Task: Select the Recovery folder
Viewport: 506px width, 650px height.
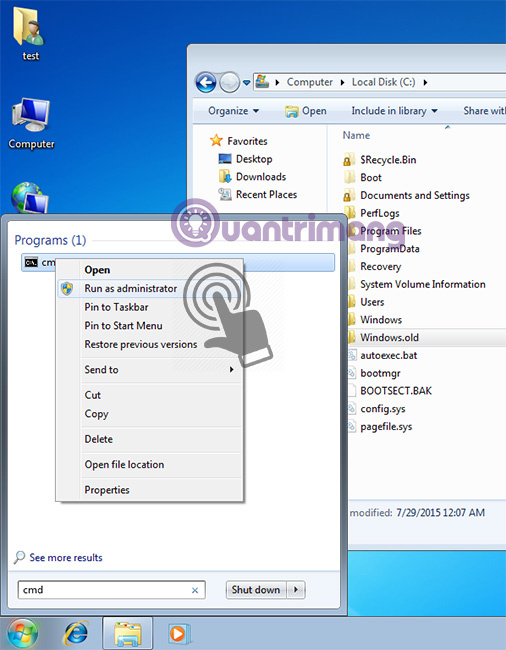Action: (x=373, y=267)
